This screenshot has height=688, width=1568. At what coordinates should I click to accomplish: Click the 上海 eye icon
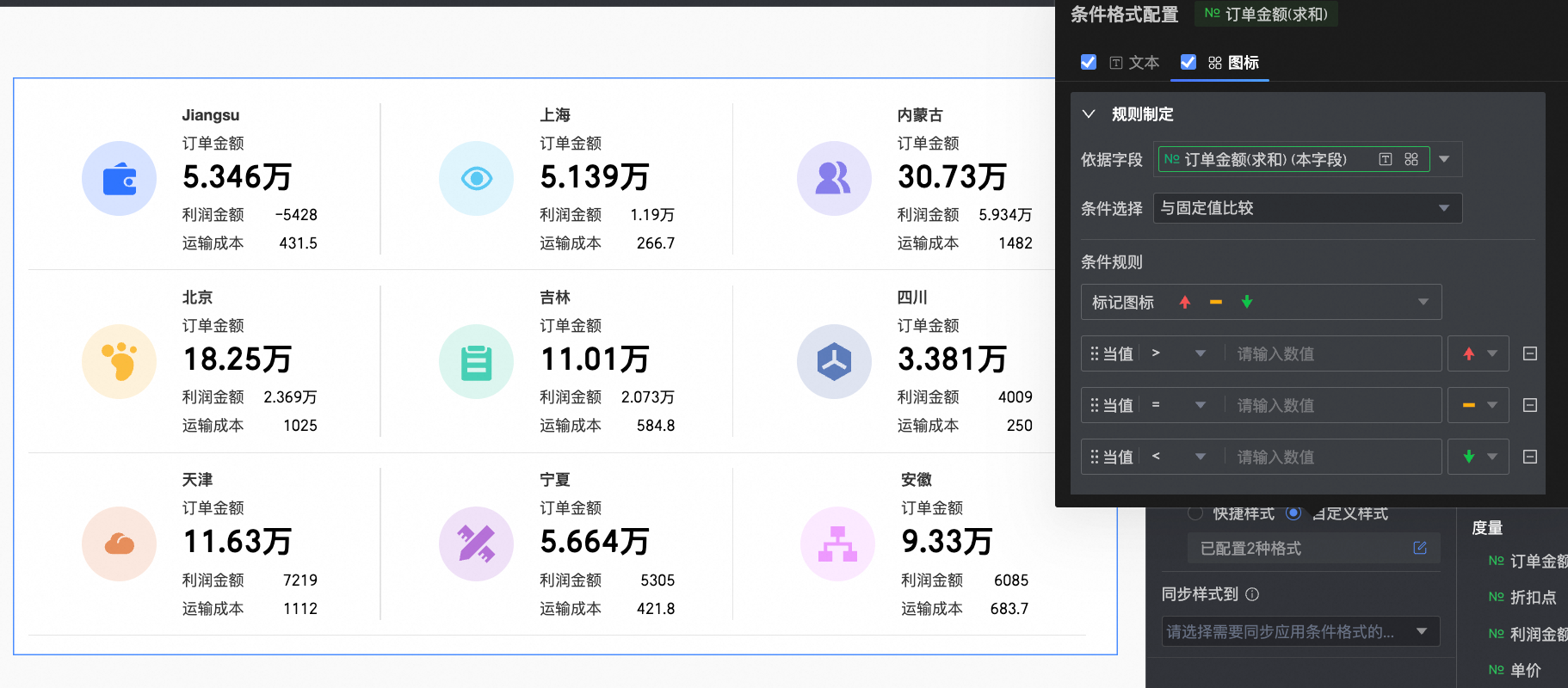476,179
